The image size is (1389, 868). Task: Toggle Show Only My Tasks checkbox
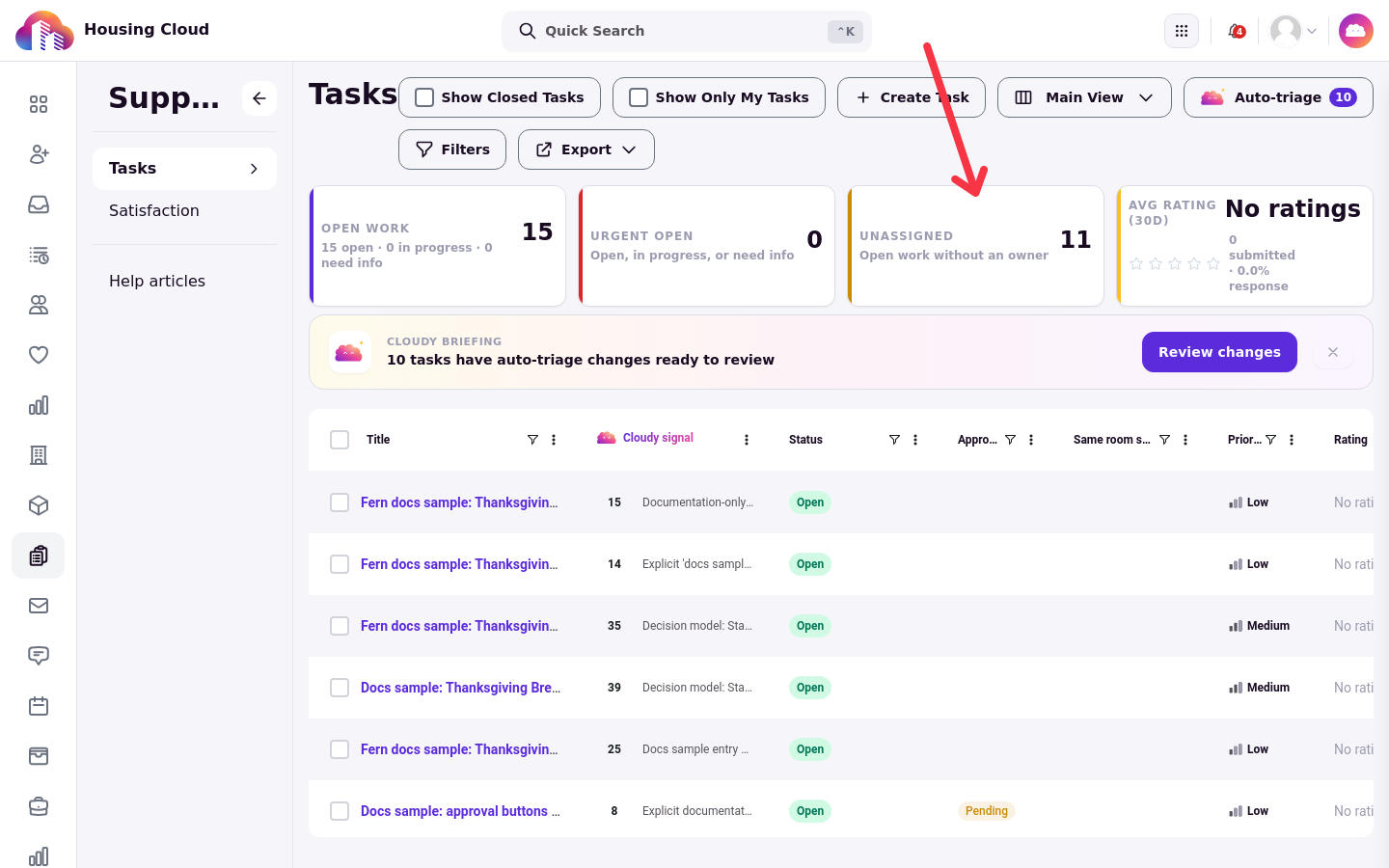(x=639, y=97)
